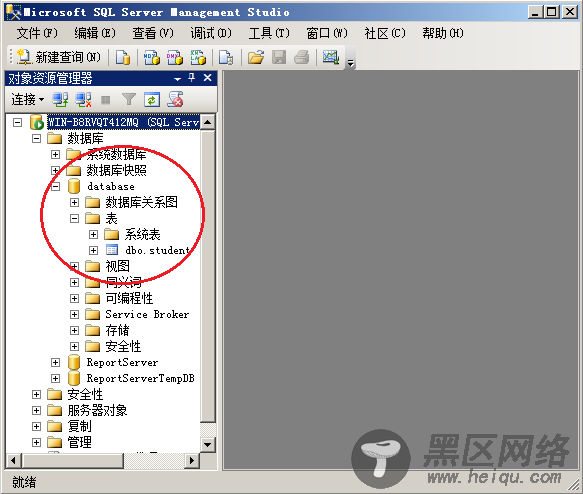Open the File (文件) menu
Viewport: 583px width, 494px height.
coord(37,33)
